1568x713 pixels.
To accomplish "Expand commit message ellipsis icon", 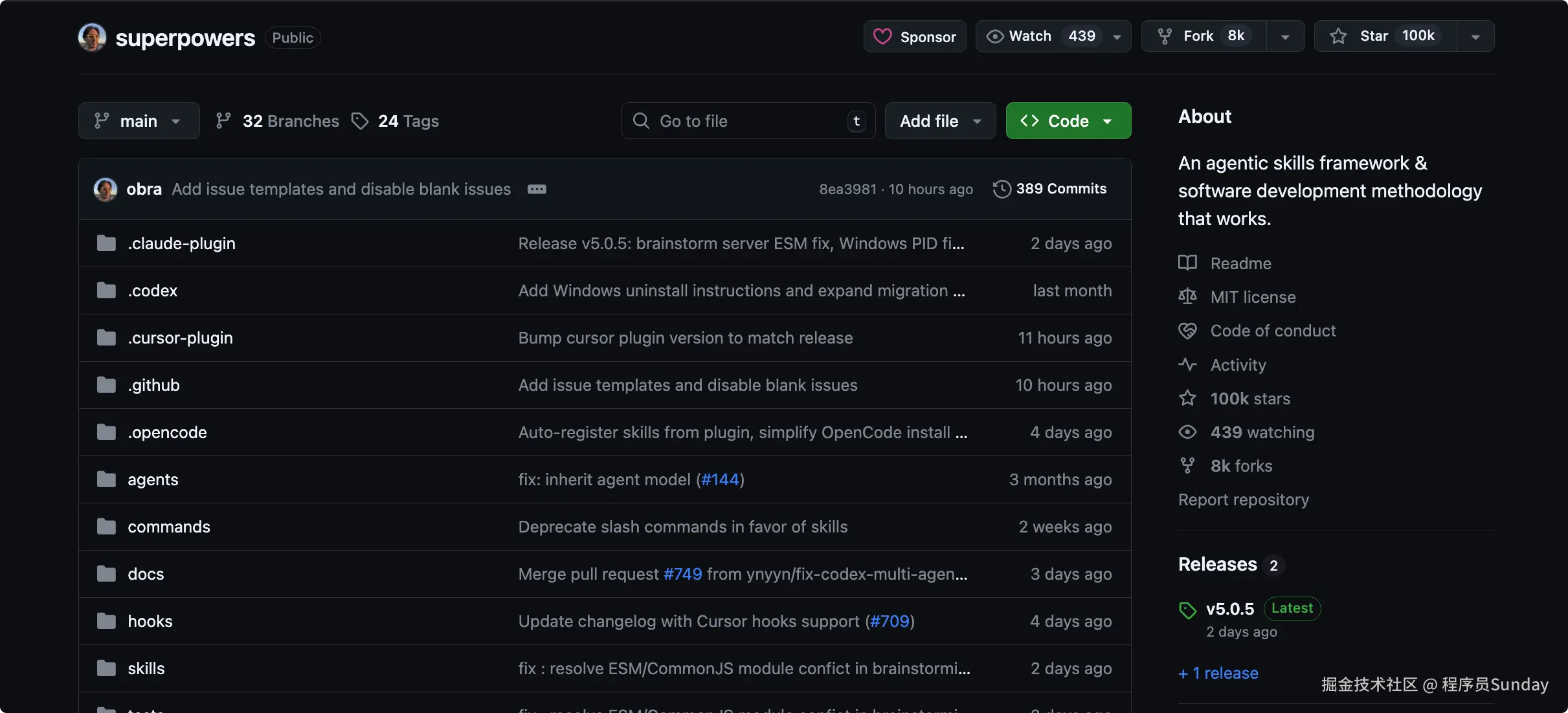I will (537, 189).
